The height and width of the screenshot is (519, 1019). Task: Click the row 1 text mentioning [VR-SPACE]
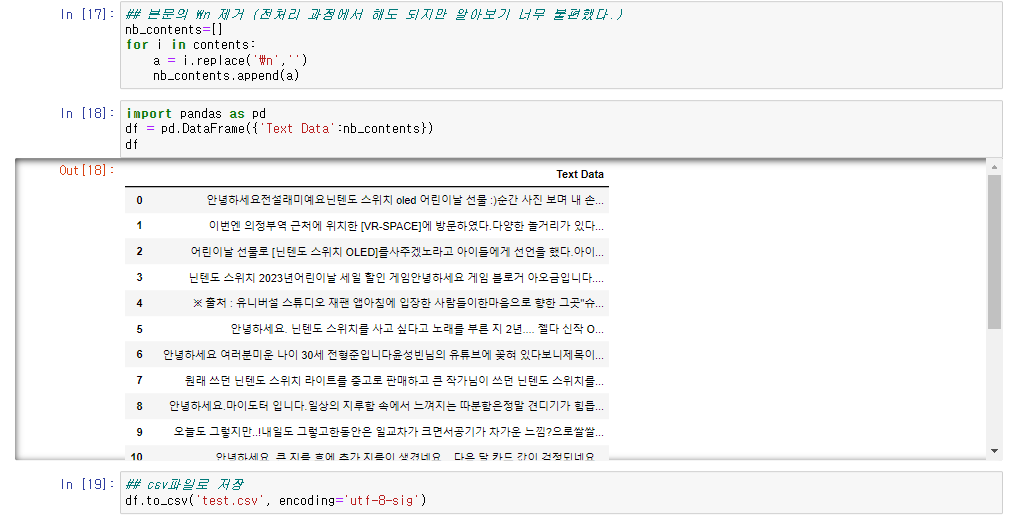pyautogui.click(x=406, y=225)
